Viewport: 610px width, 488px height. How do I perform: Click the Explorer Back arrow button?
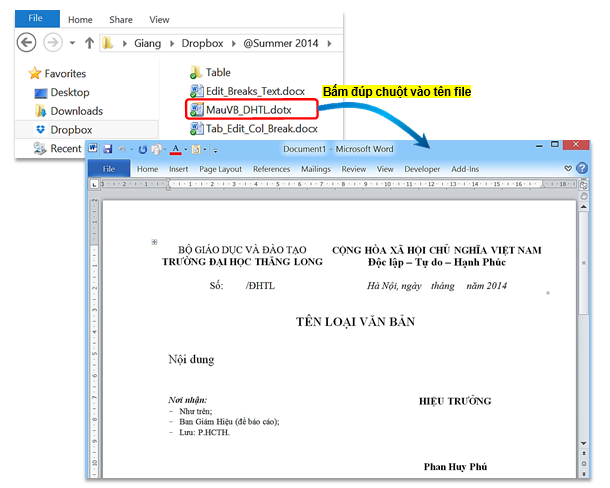(x=27, y=42)
